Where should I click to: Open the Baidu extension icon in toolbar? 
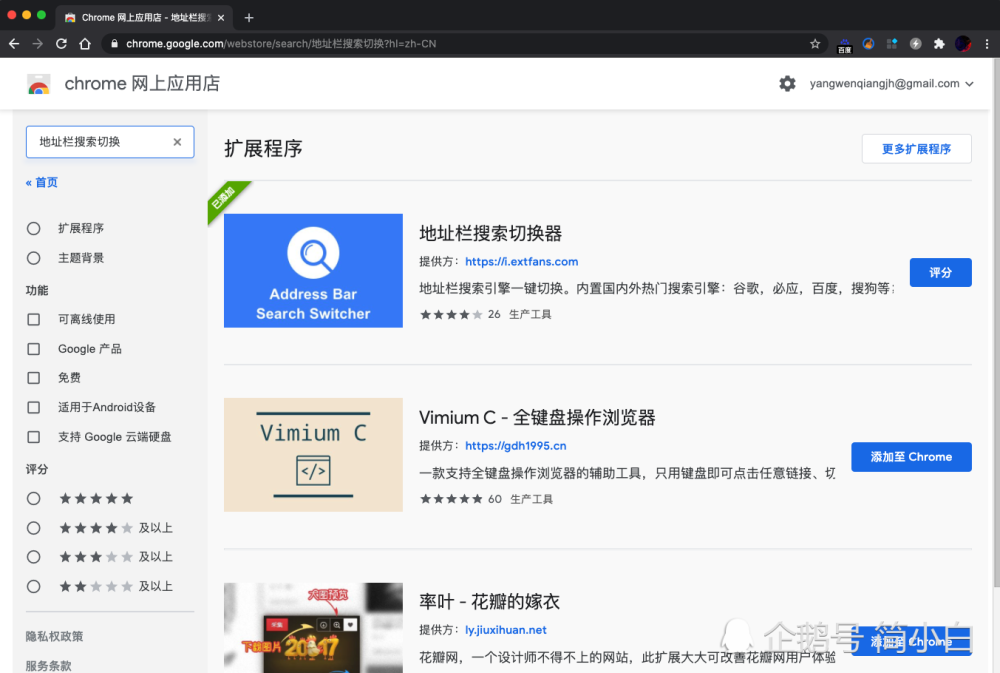coord(844,45)
